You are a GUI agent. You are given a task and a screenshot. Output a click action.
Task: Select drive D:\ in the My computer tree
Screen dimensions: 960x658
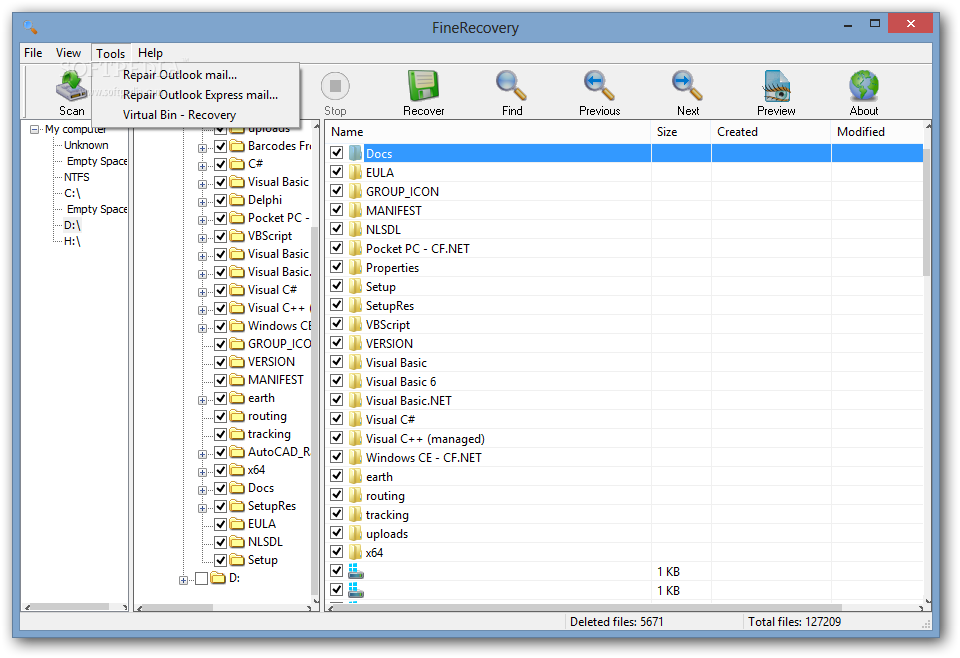pos(72,225)
